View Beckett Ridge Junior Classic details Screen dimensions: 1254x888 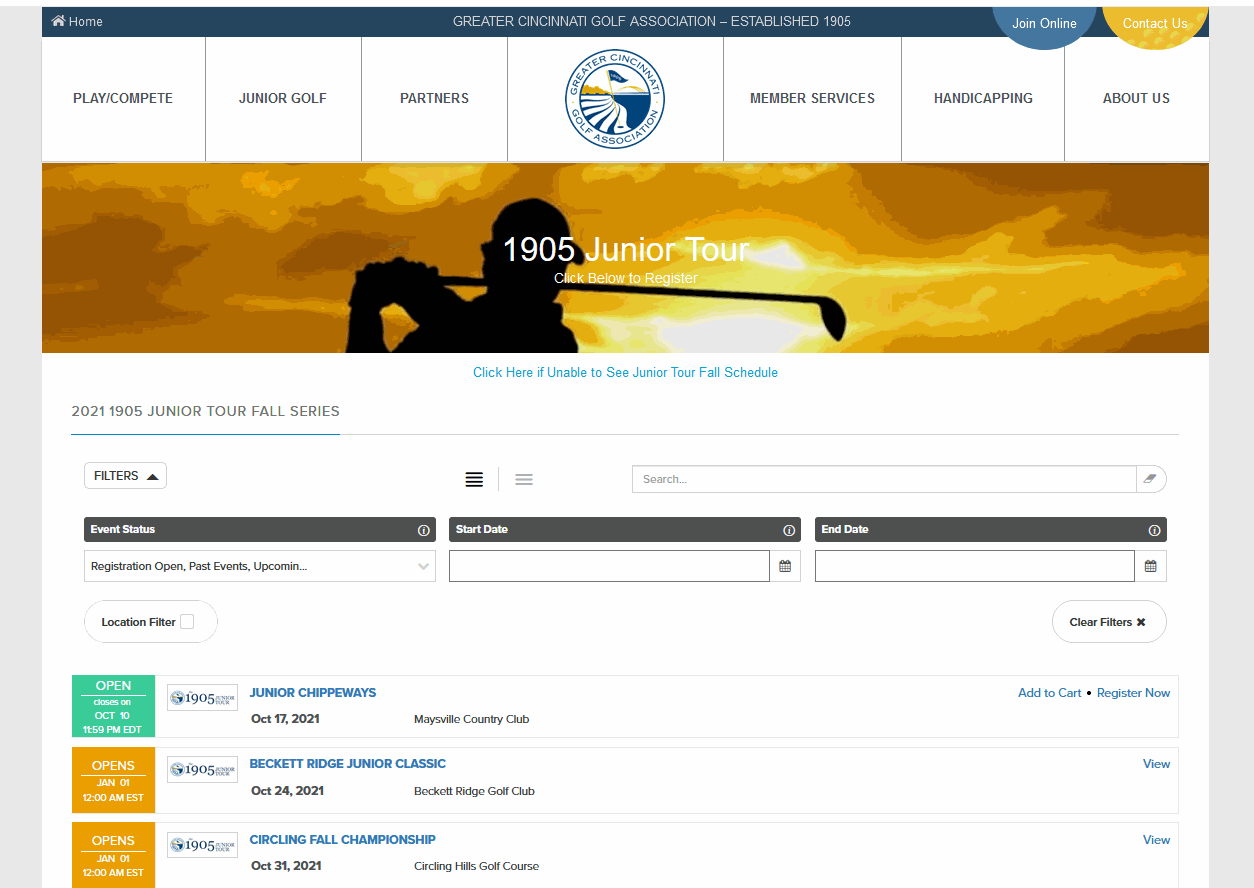point(1156,763)
